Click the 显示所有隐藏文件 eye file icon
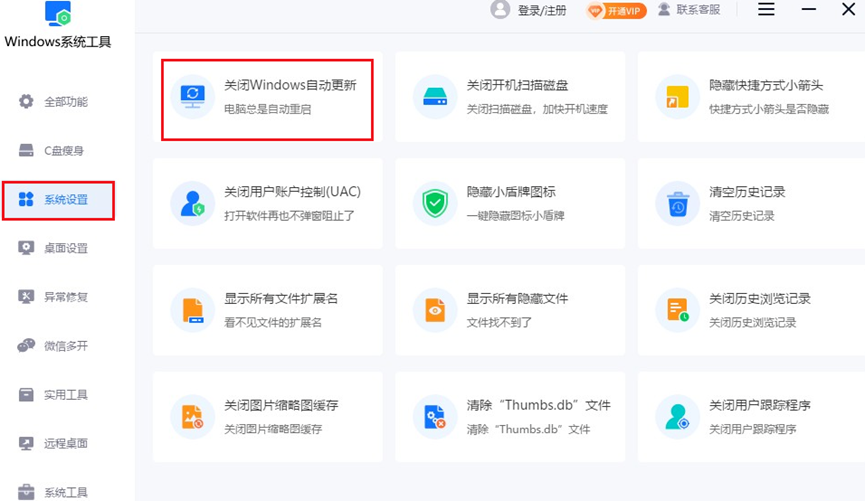This screenshot has height=501, width=865. (x=435, y=310)
